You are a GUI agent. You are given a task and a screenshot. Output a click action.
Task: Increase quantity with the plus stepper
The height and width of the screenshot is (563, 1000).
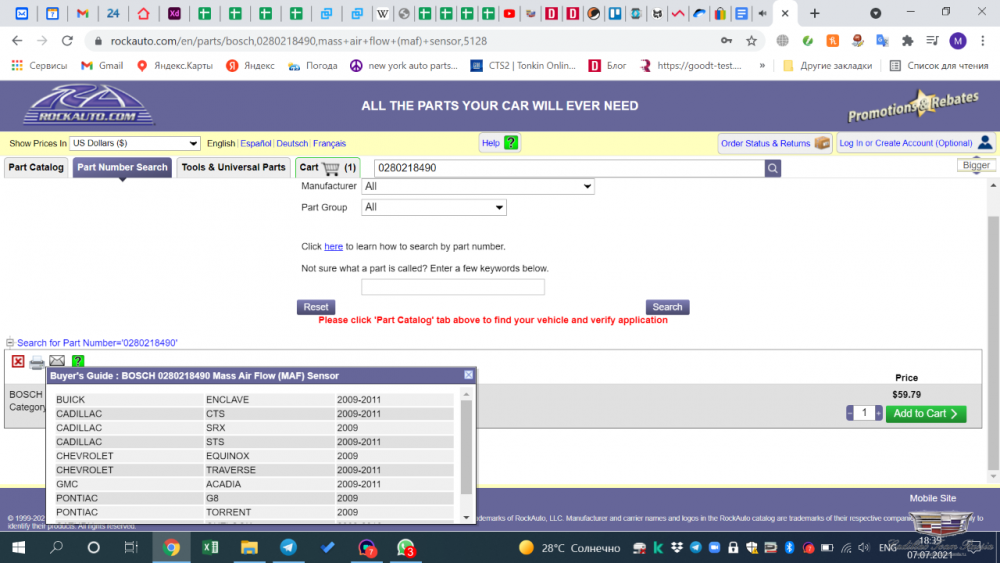[879, 414]
